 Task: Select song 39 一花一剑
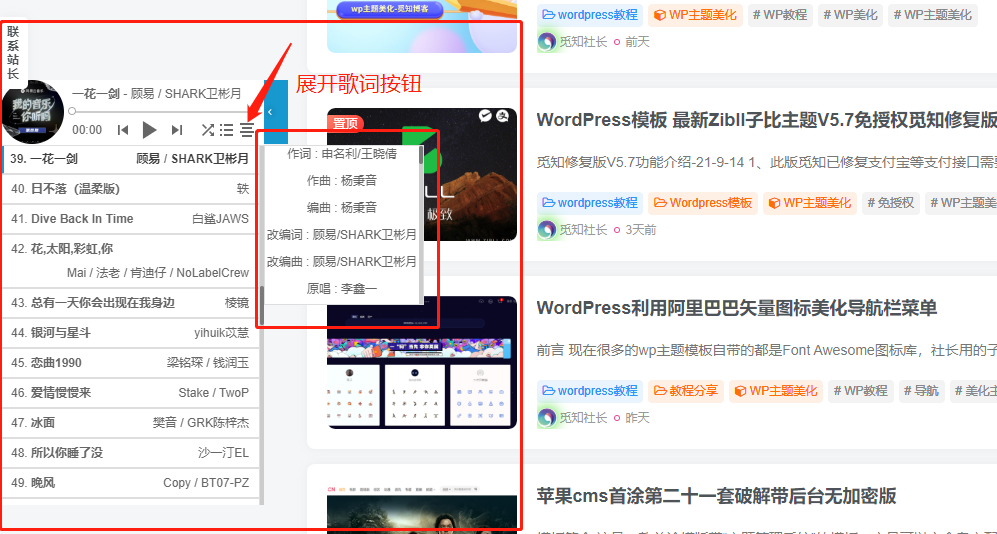pos(130,159)
